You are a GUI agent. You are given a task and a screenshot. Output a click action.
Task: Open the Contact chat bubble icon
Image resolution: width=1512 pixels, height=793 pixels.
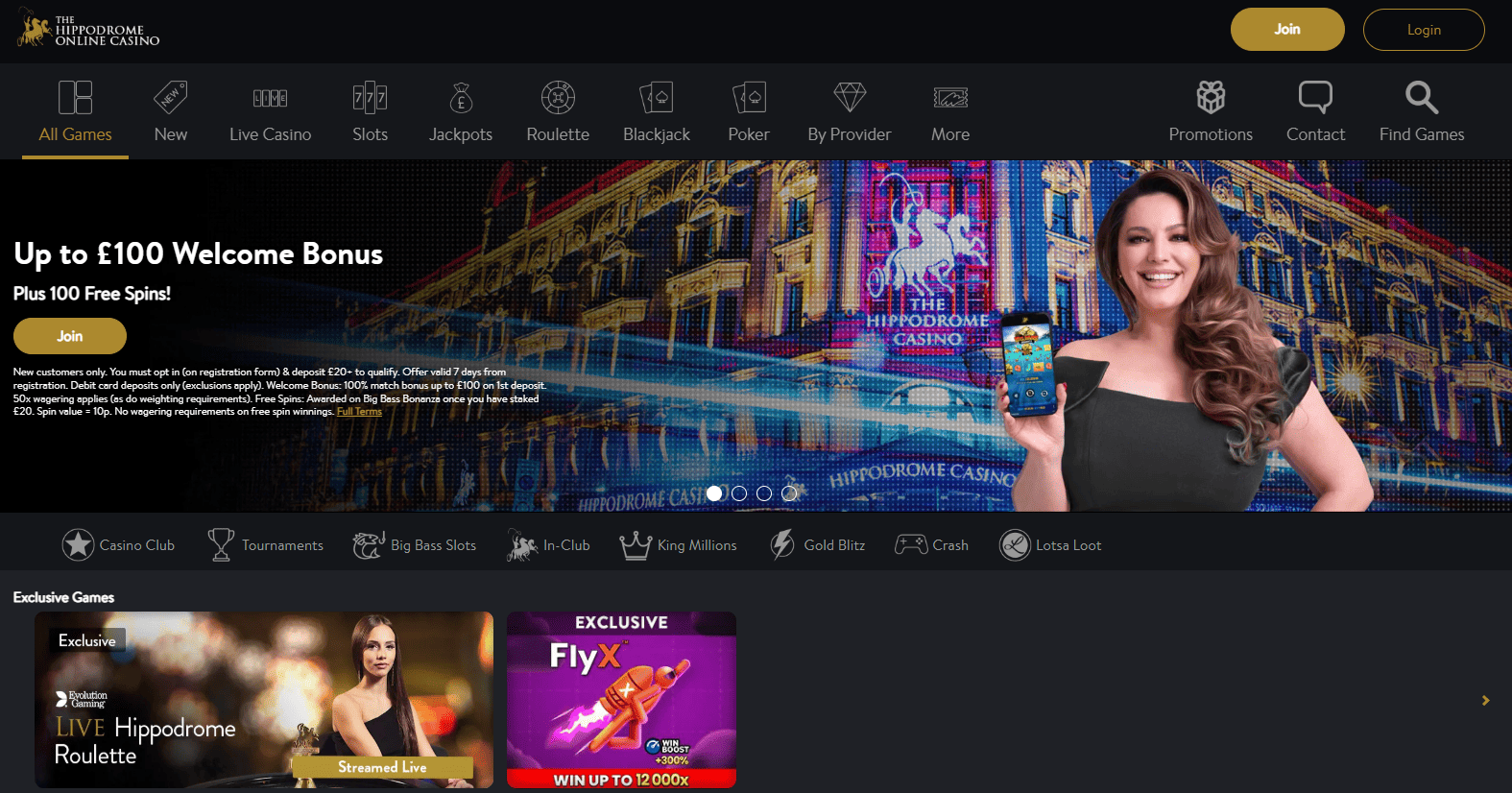[x=1315, y=97]
